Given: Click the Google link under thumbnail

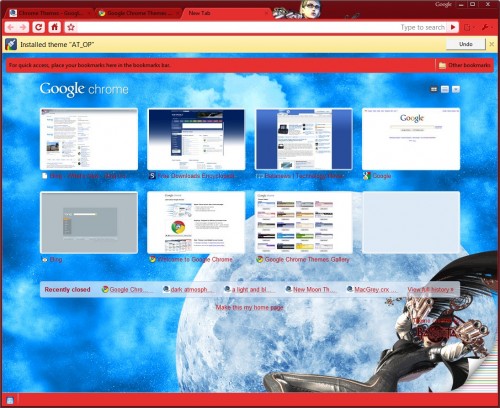Looking at the screenshot, I should (382, 176).
